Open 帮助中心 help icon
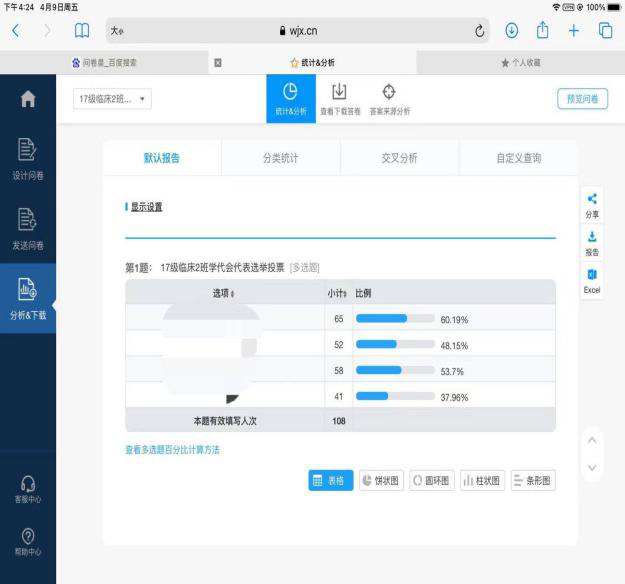625x584 pixels. [28, 541]
